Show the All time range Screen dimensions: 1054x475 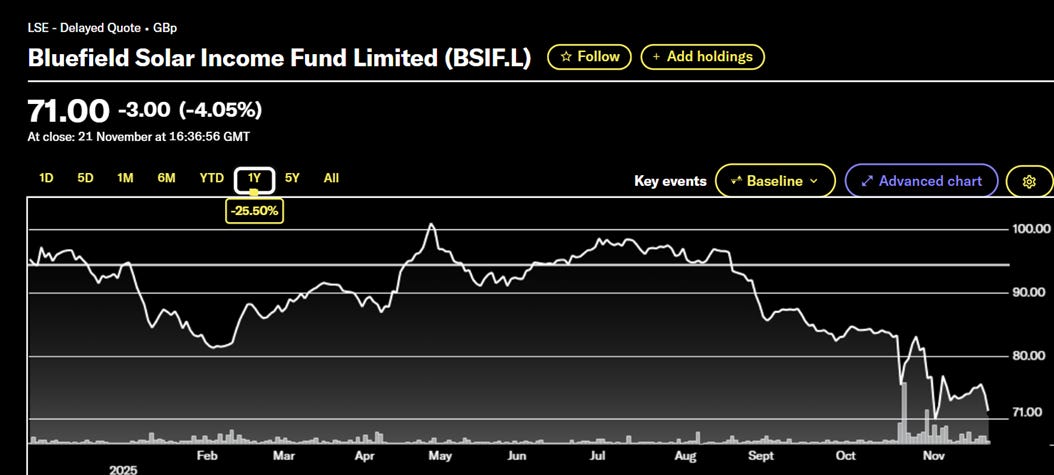tap(331, 179)
